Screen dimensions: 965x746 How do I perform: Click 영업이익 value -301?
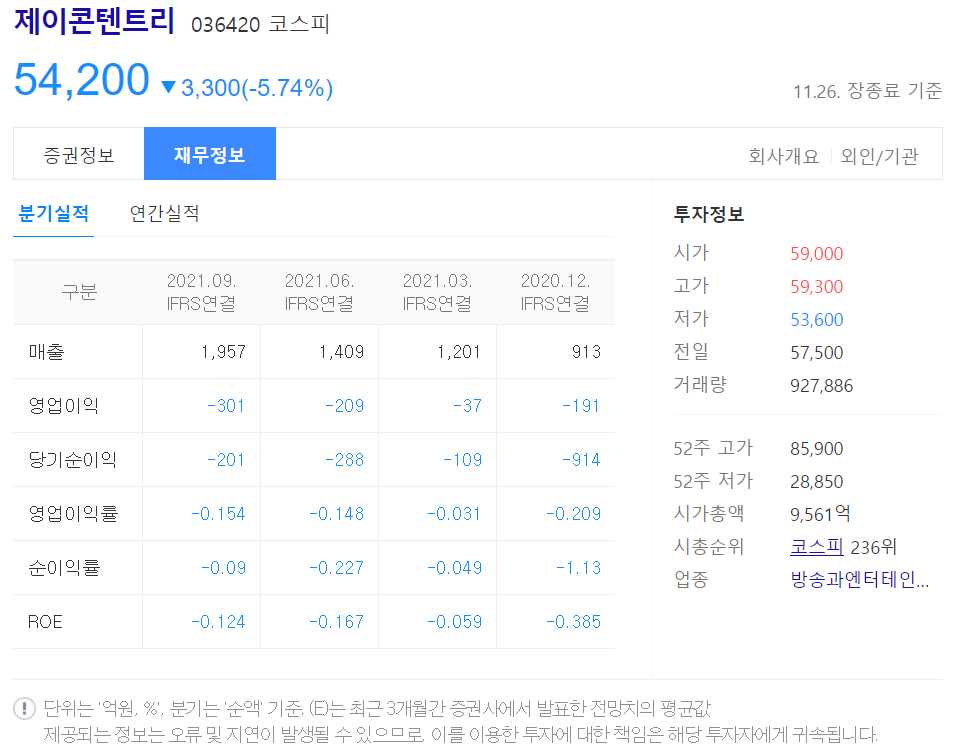coord(226,406)
